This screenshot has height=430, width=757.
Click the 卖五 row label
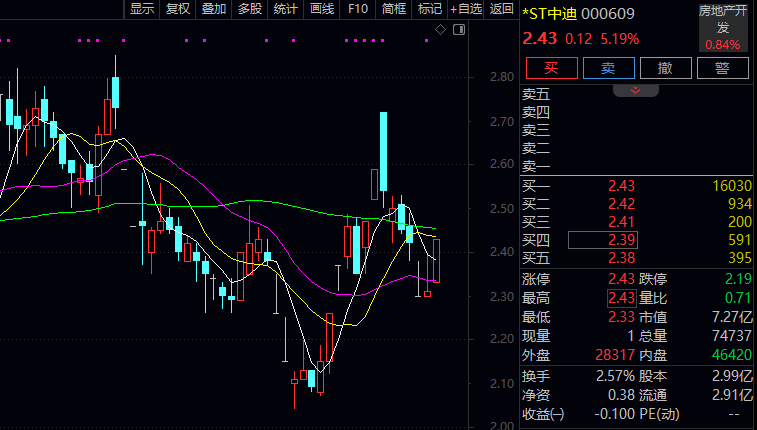click(x=536, y=94)
